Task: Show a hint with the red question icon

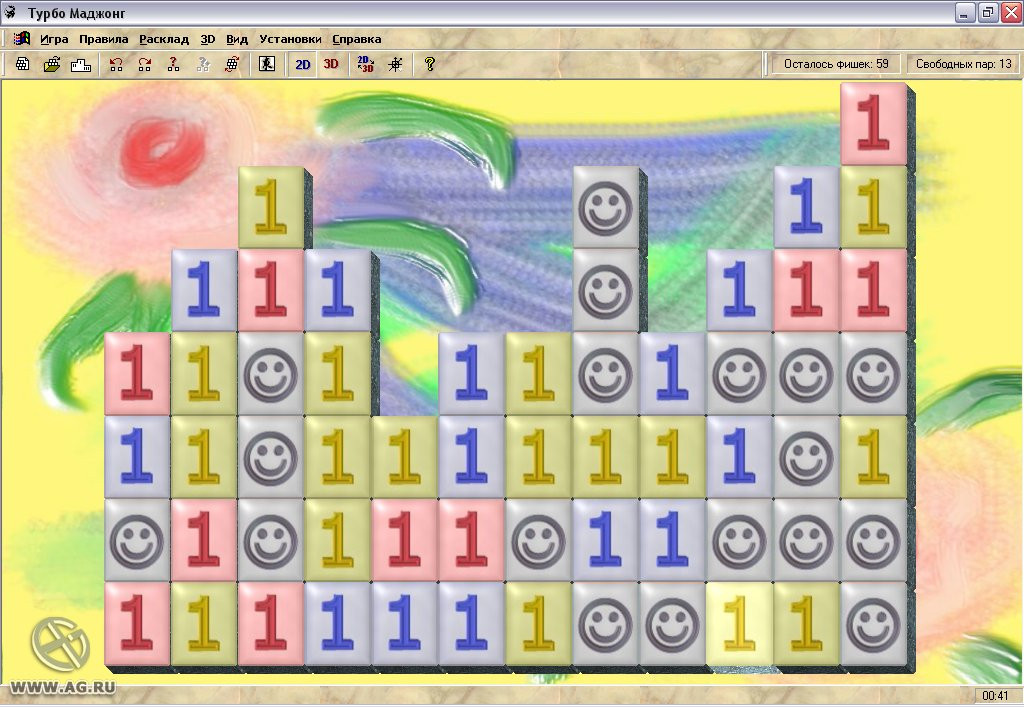Action: coord(173,64)
